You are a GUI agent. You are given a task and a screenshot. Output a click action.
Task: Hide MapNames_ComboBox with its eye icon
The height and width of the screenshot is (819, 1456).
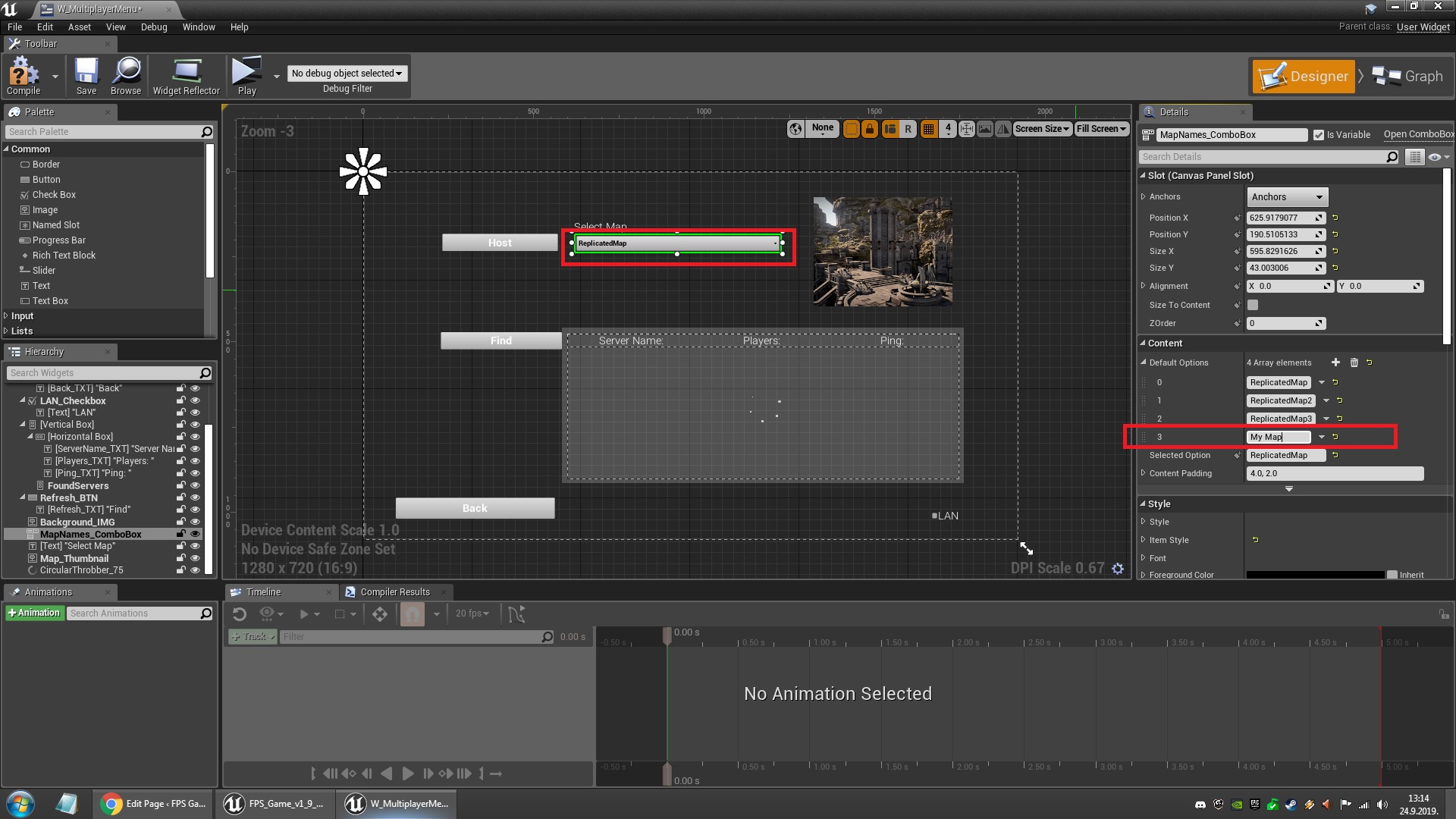(195, 534)
